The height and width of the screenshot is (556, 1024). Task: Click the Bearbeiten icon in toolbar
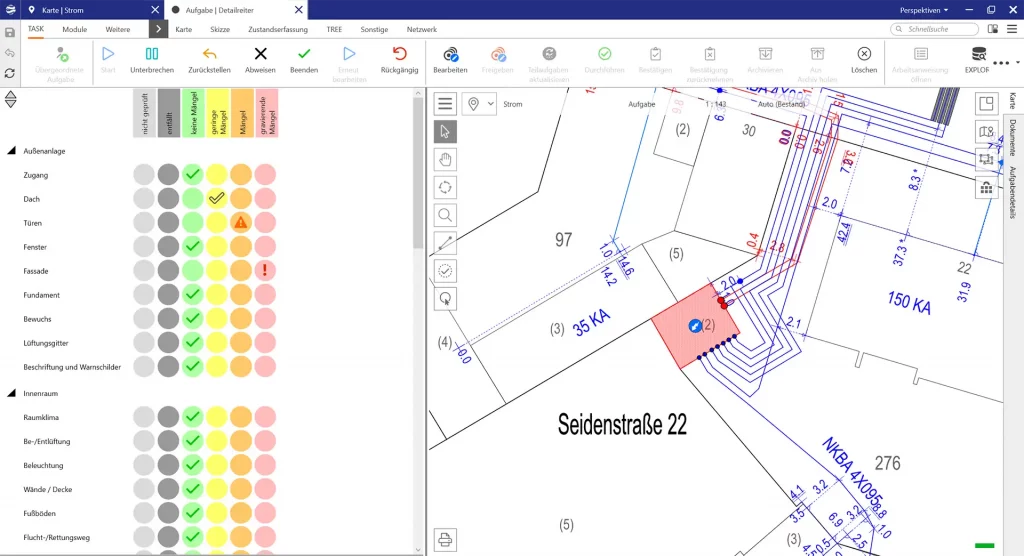point(450,54)
